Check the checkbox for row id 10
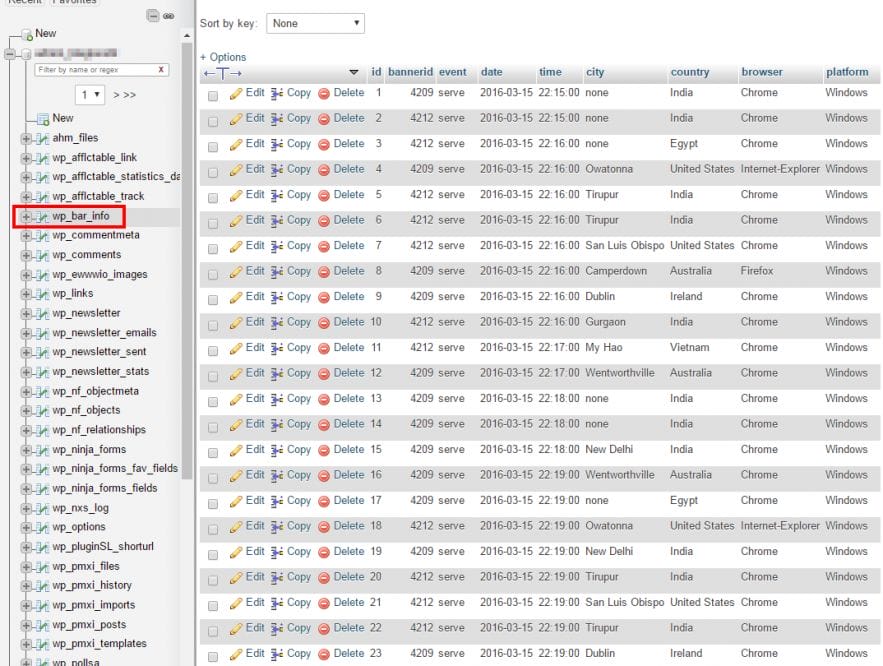883x666 pixels. click(x=214, y=322)
